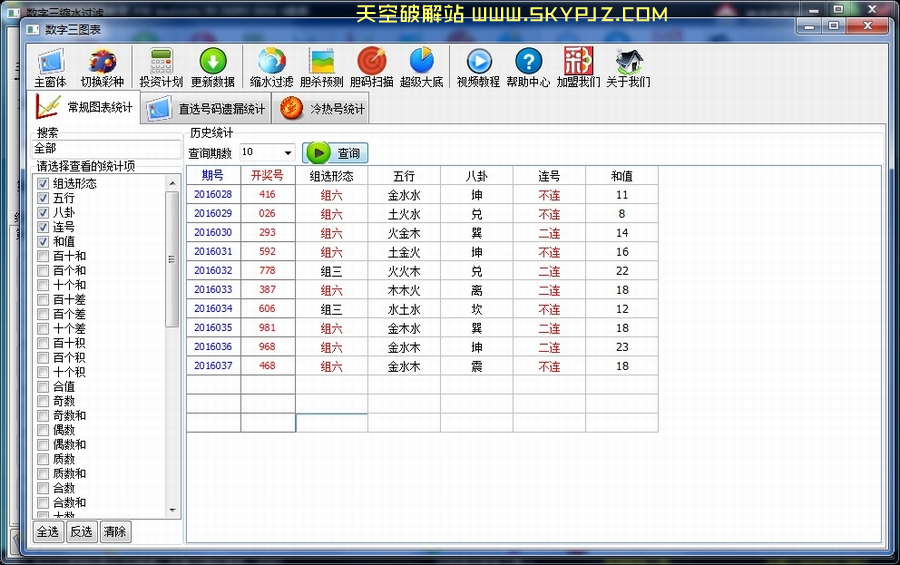
Task: Click the scroll down arrow of statistics list
Action: pos(172,510)
